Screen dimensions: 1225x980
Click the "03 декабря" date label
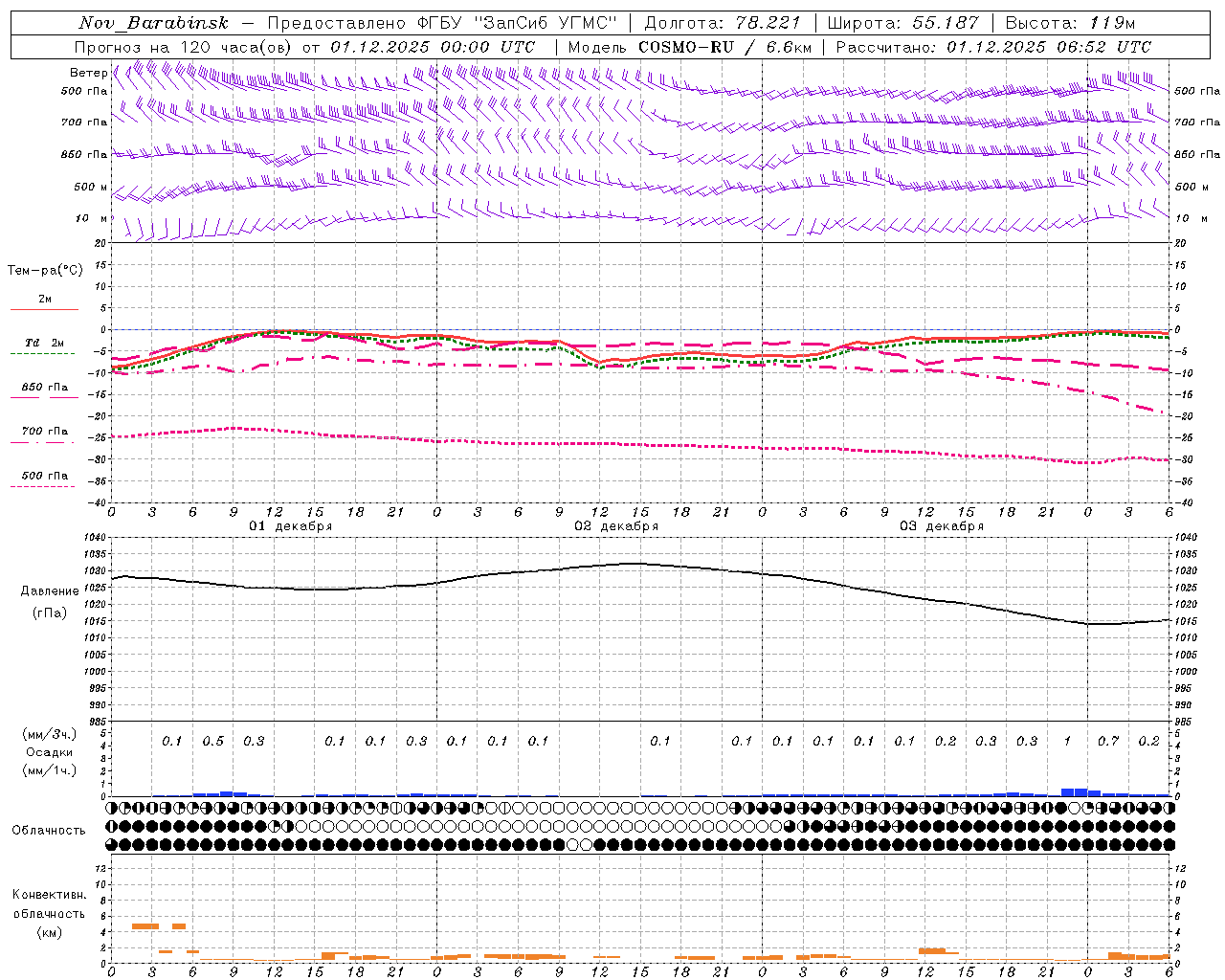(942, 526)
